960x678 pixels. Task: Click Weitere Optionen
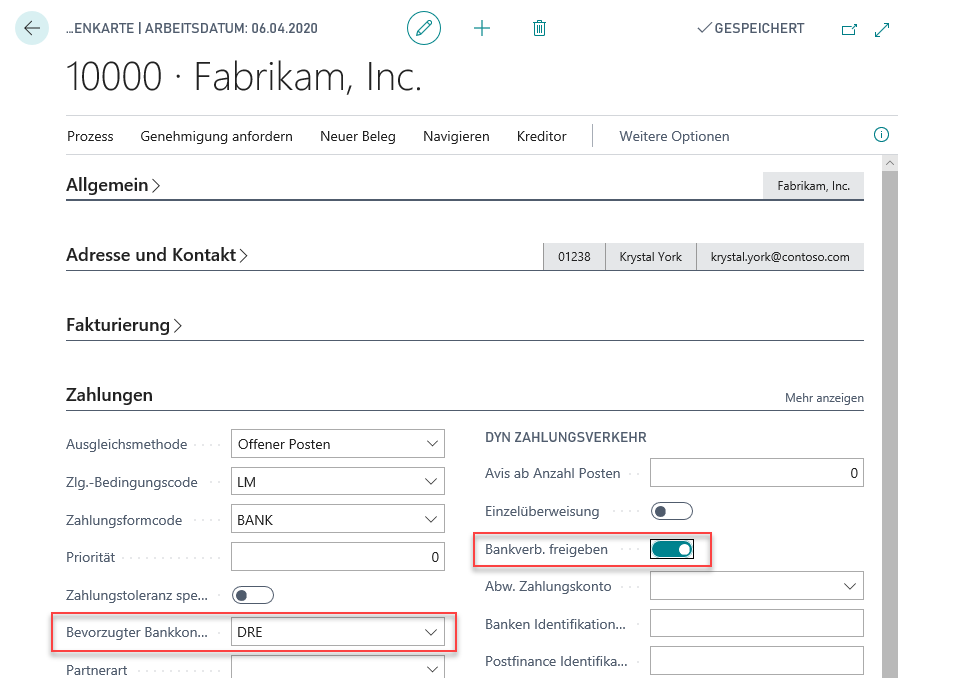pyautogui.click(x=674, y=136)
